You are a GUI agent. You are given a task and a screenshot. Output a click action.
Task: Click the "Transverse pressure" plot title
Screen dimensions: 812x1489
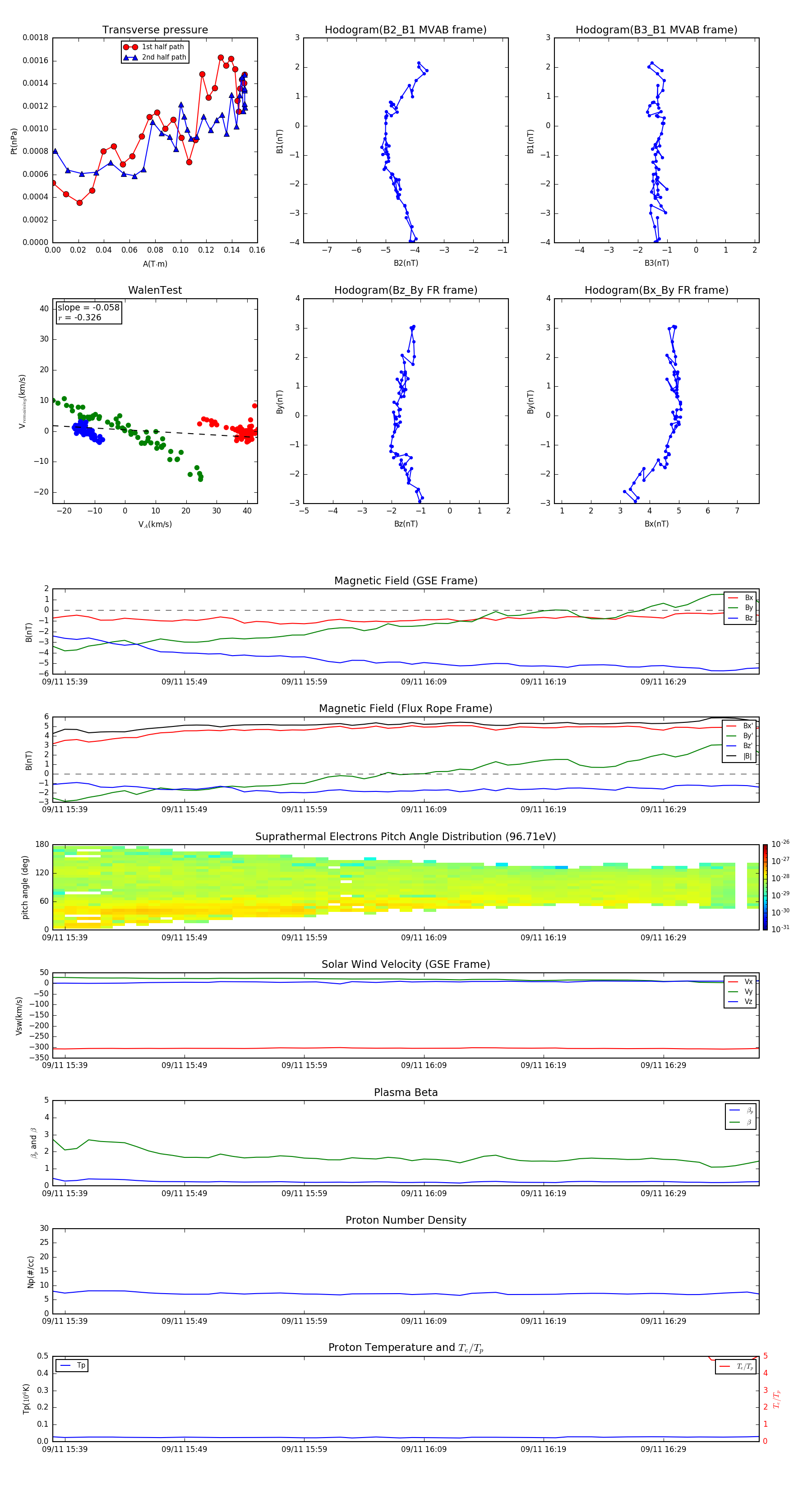click(x=155, y=30)
